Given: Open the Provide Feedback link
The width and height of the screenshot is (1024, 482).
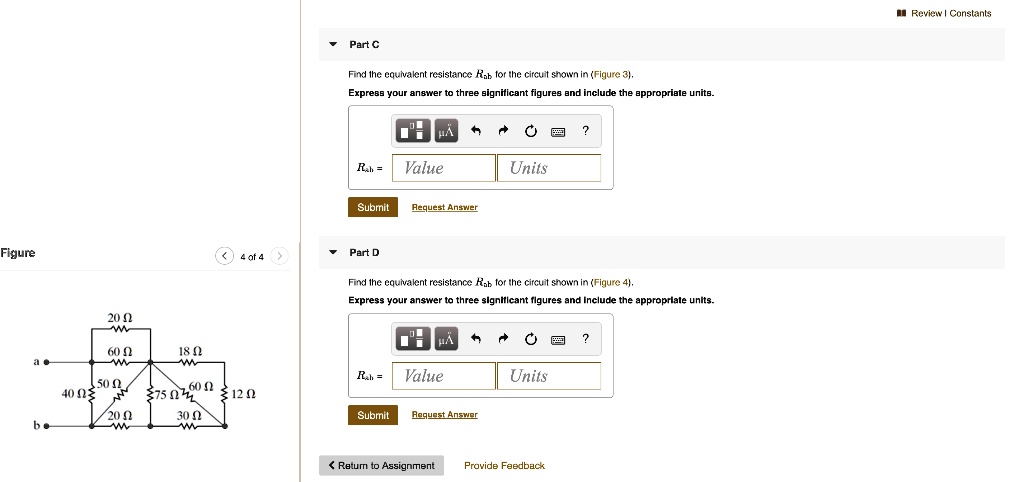Looking at the screenshot, I should [x=504, y=466].
